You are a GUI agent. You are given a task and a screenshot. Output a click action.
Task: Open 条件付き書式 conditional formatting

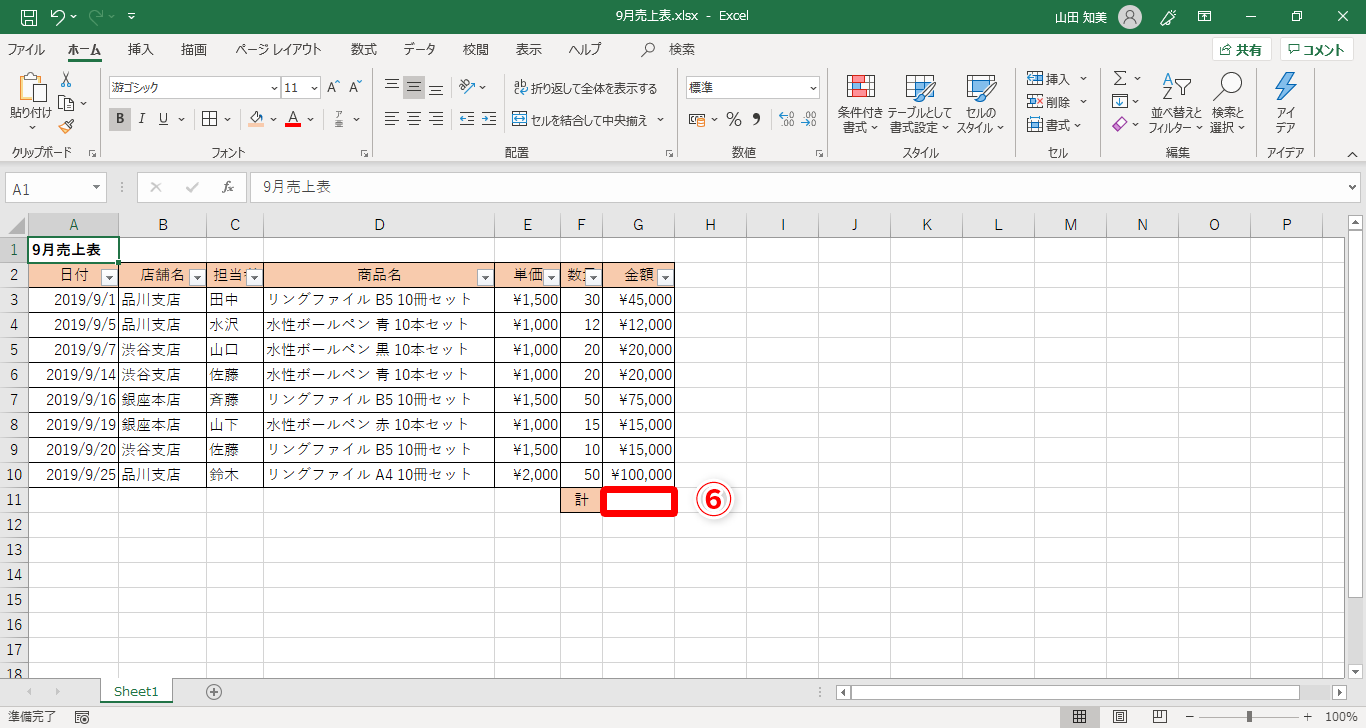pyautogui.click(x=860, y=104)
